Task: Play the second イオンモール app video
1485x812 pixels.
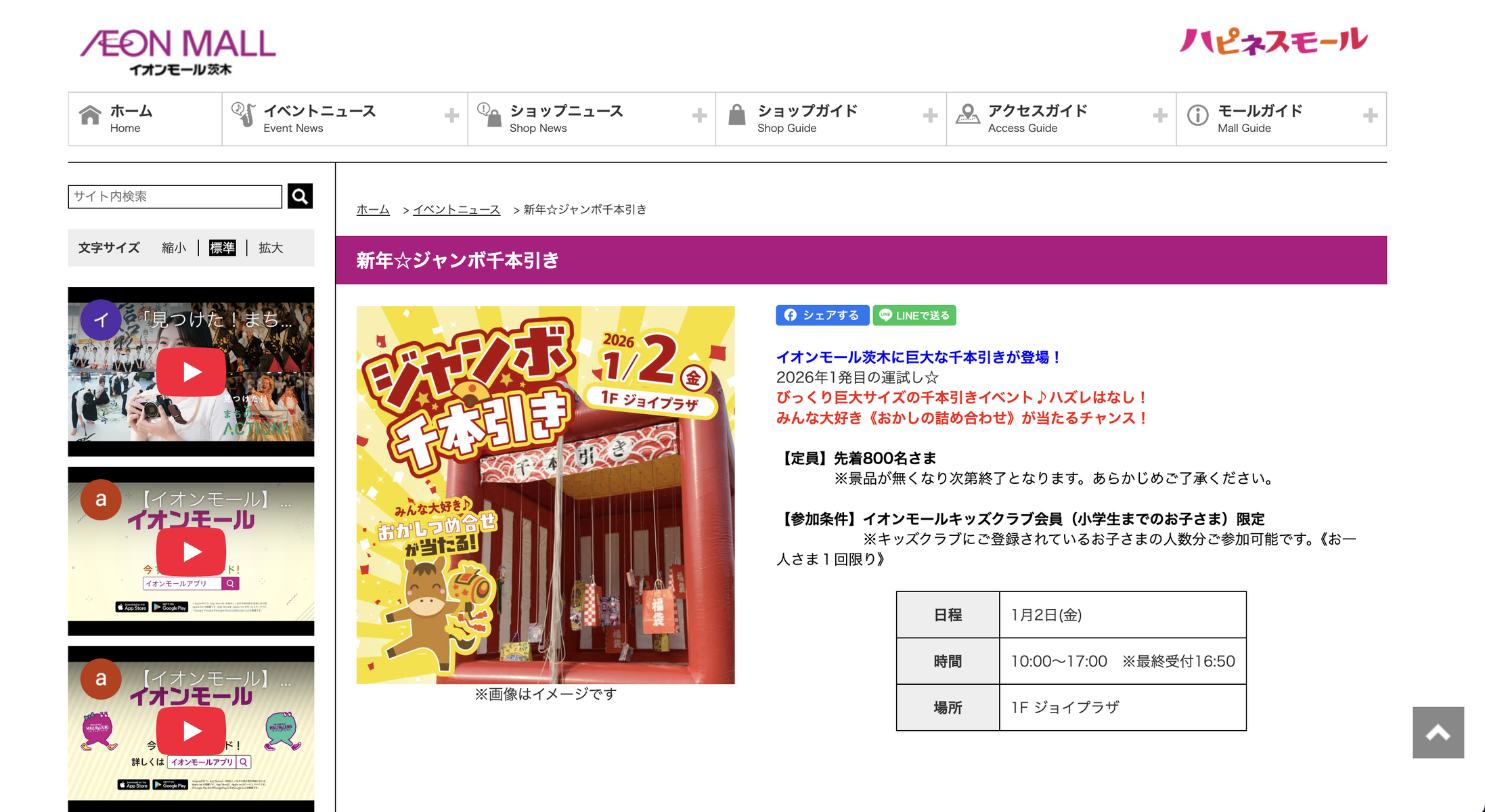Action: click(191, 551)
